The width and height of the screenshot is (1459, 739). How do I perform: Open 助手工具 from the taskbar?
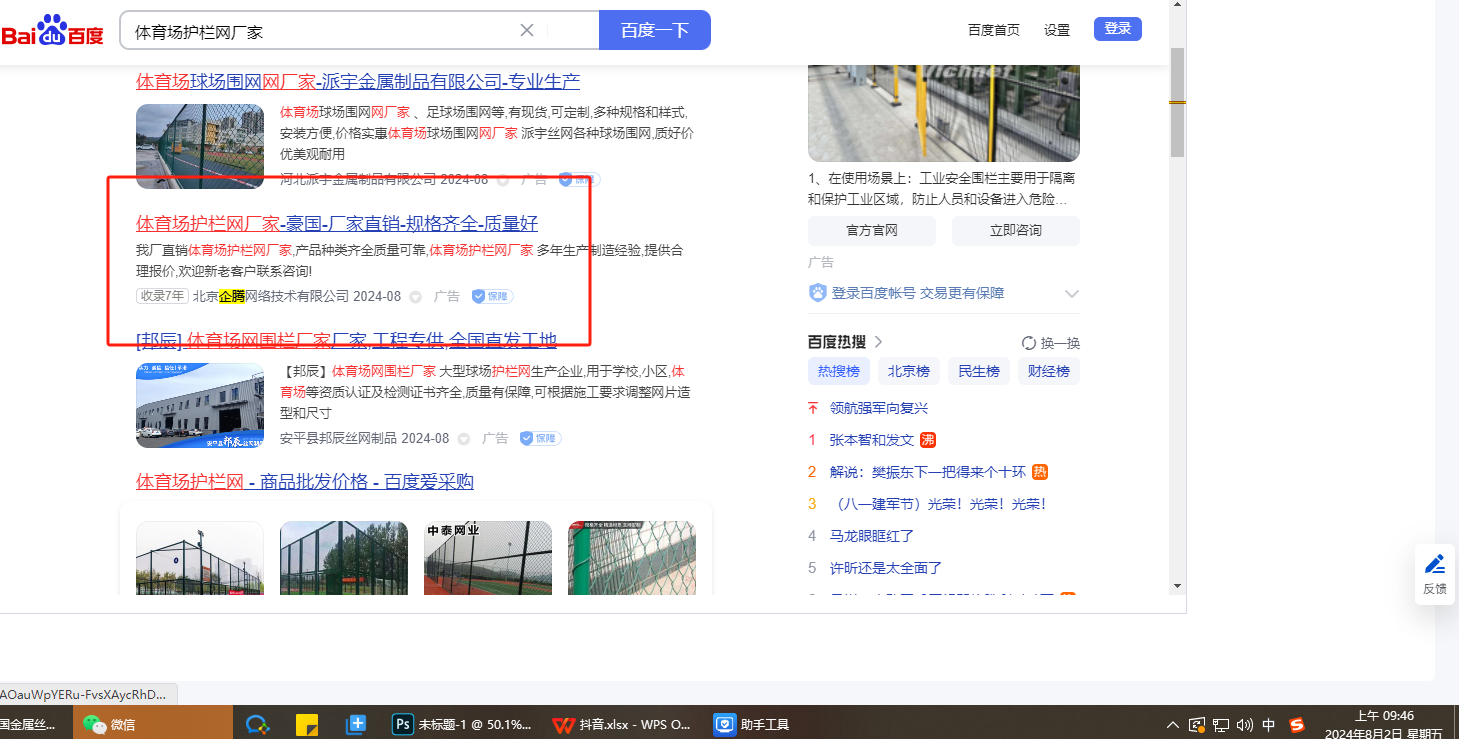click(752, 724)
